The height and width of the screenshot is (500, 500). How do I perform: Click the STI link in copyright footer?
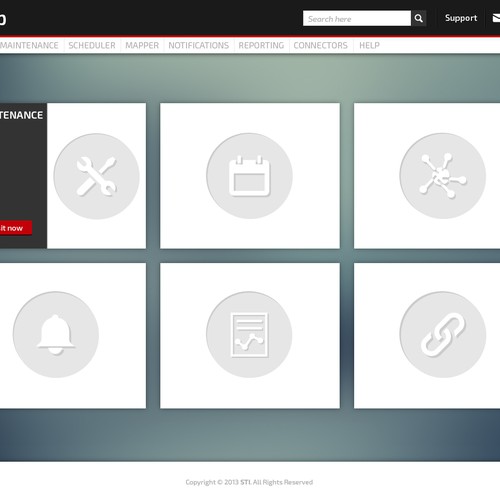245,482
